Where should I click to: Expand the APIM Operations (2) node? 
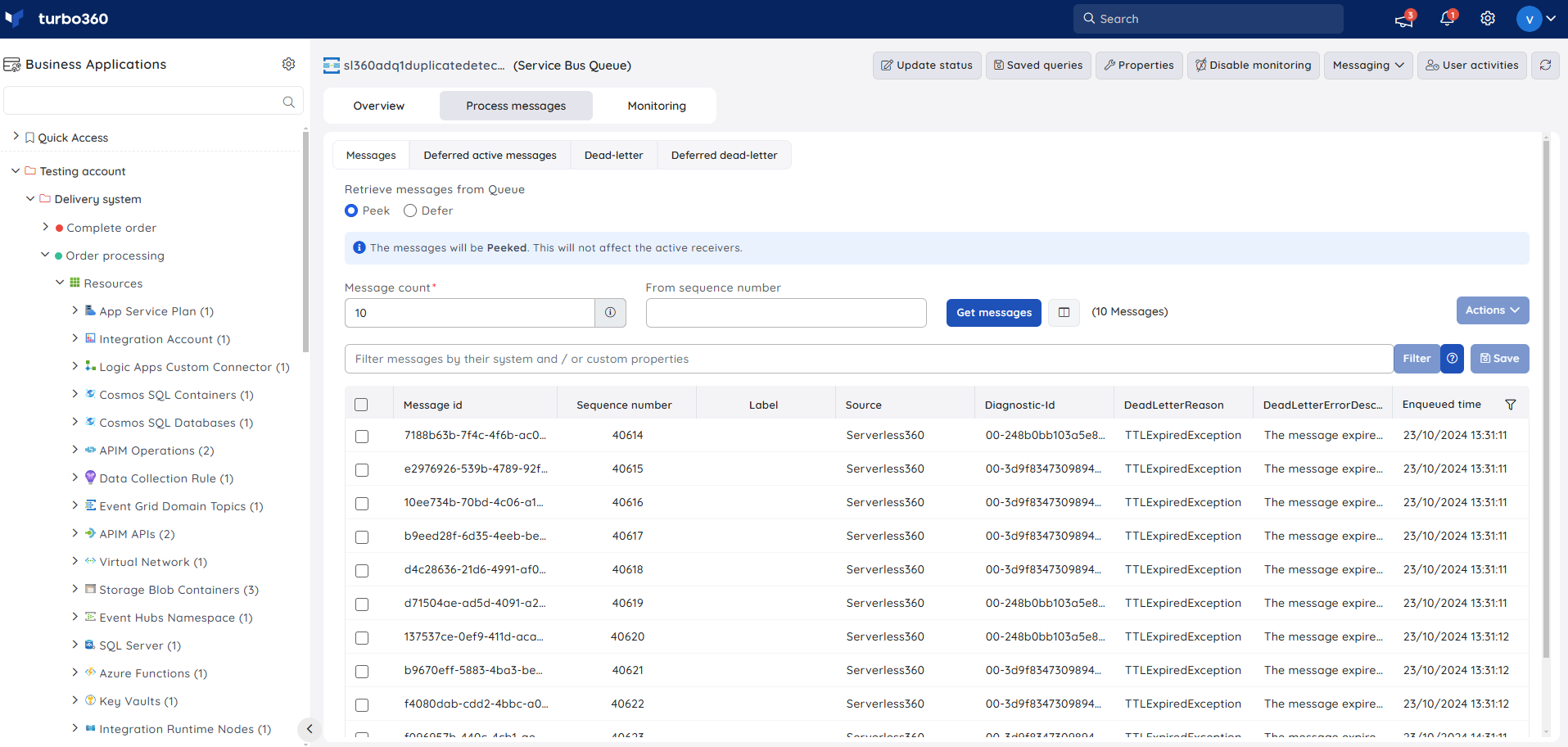pyautogui.click(x=75, y=450)
